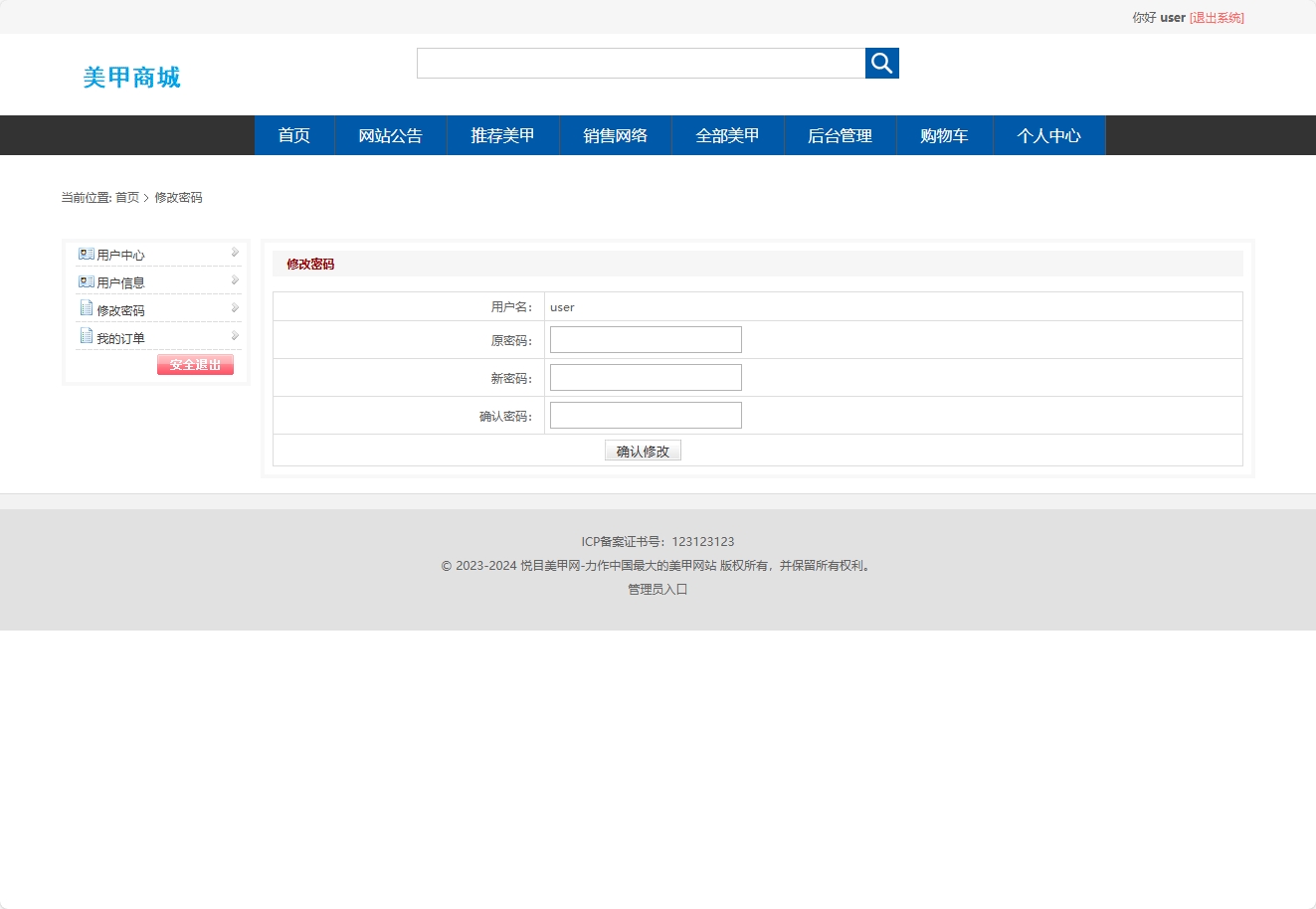The image size is (1316, 909).
Task: Go to 个人中心 in the navbar
Action: click(x=1049, y=135)
